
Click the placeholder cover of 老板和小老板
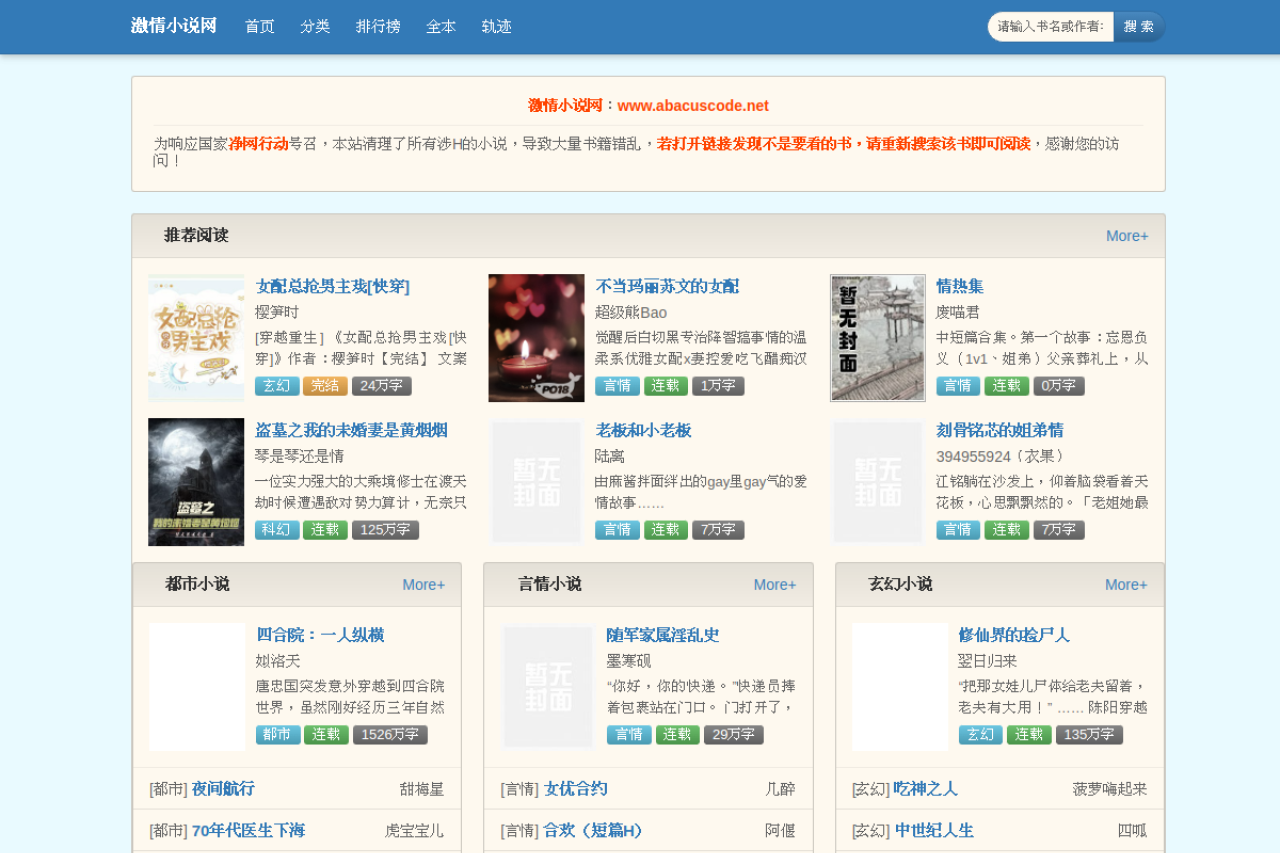tap(536, 482)
